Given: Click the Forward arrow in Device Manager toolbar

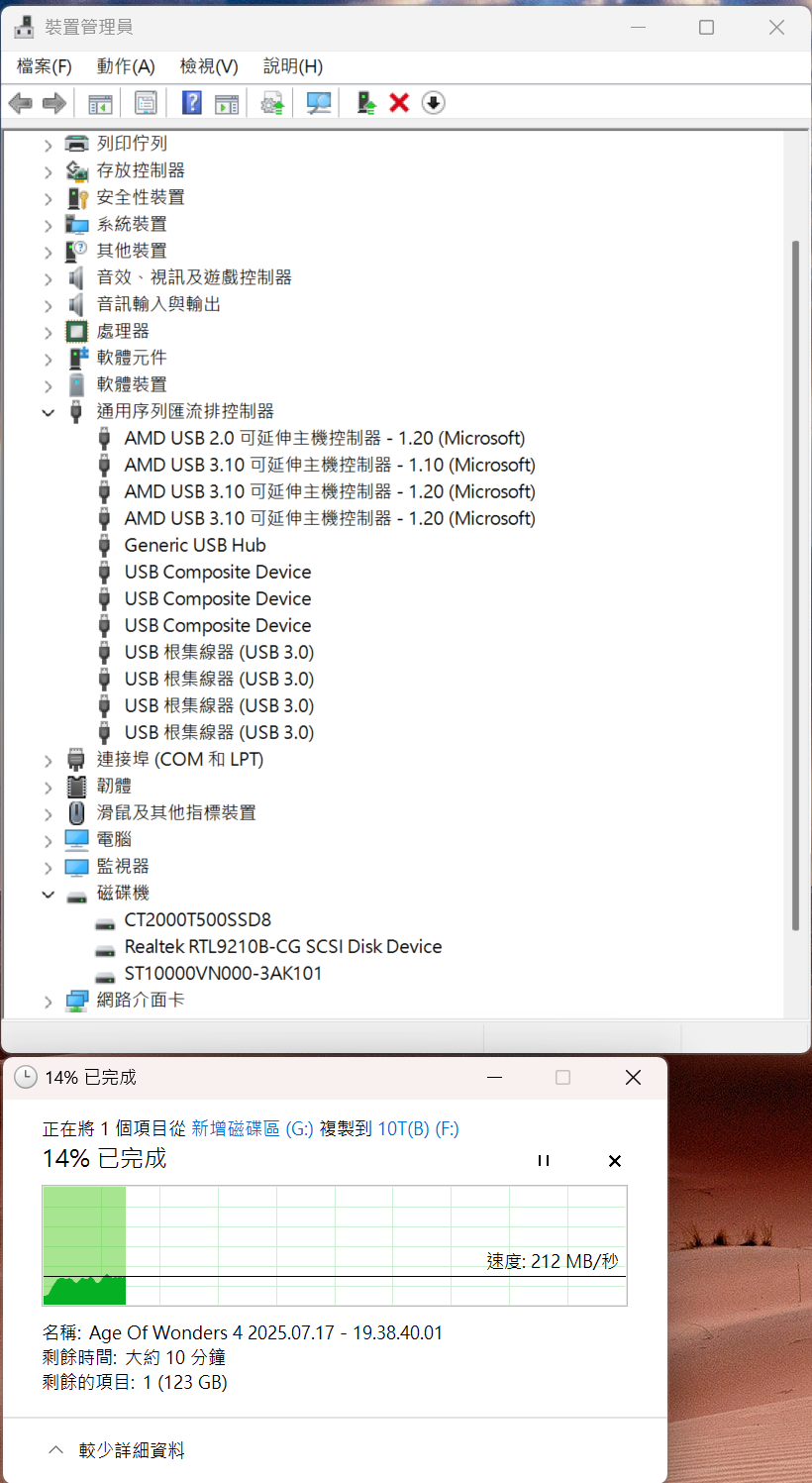Looking at the screenshot, I should (54, 103).
